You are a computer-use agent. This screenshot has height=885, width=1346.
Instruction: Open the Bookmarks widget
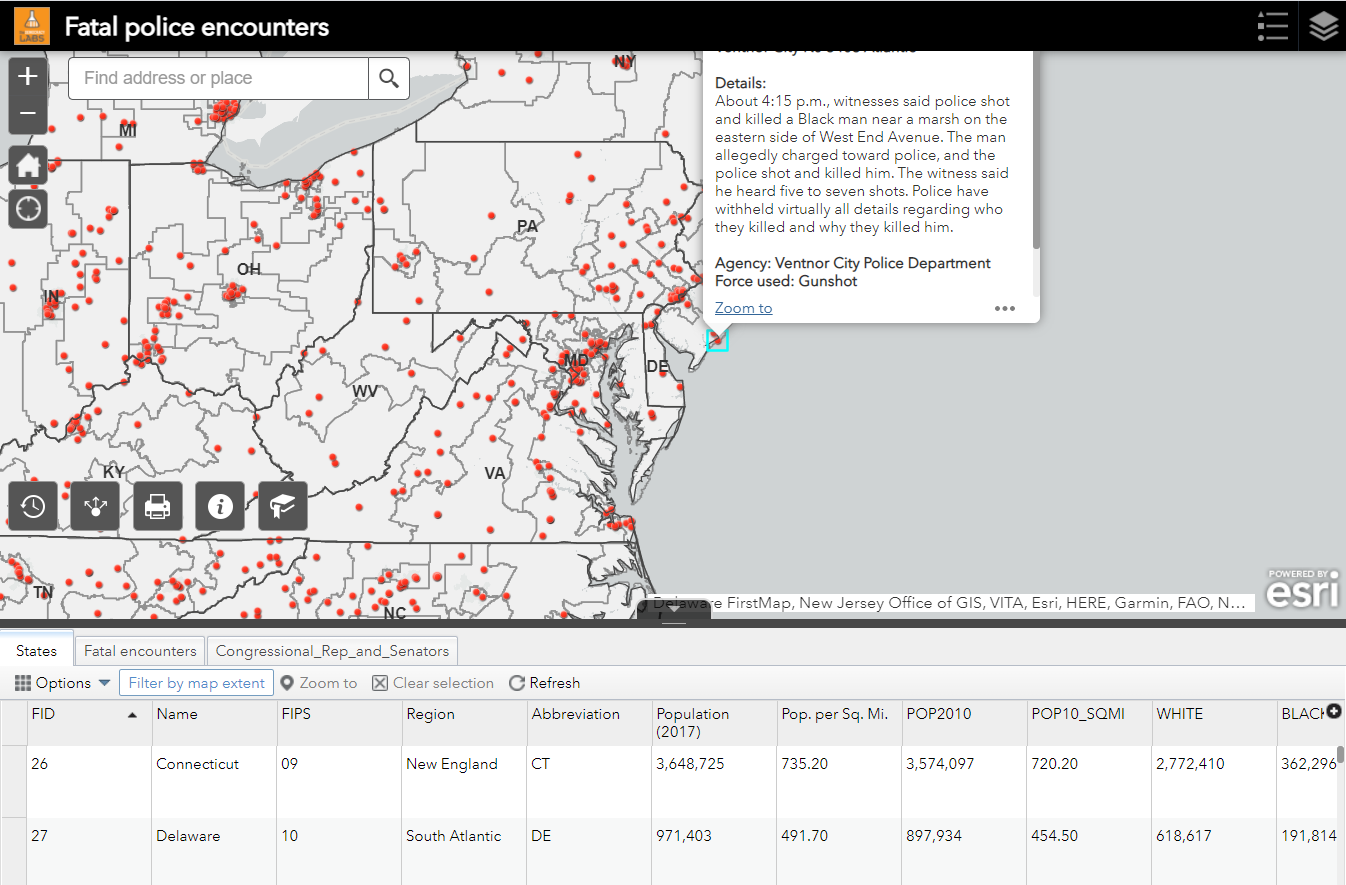(282, 506)
